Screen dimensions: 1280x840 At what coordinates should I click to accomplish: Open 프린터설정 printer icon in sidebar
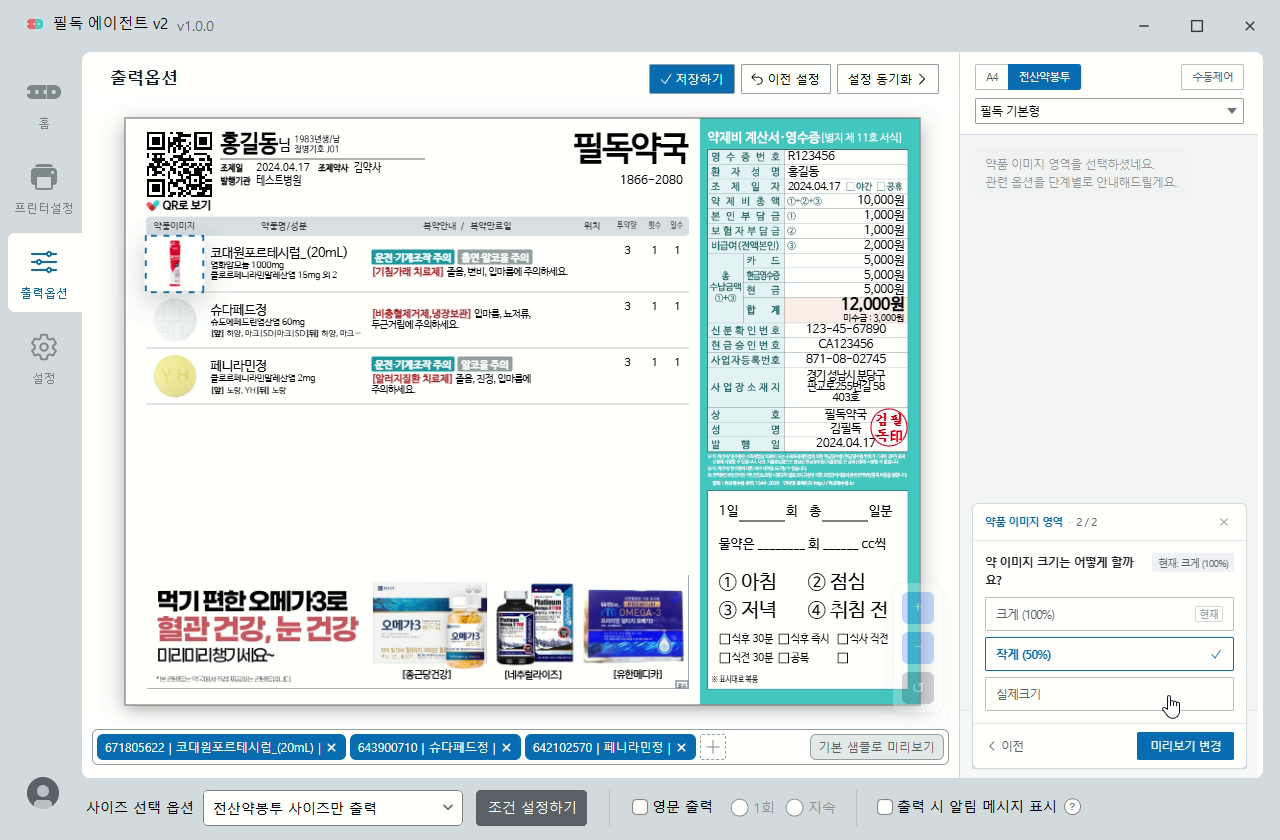click(x=43, y=177)
